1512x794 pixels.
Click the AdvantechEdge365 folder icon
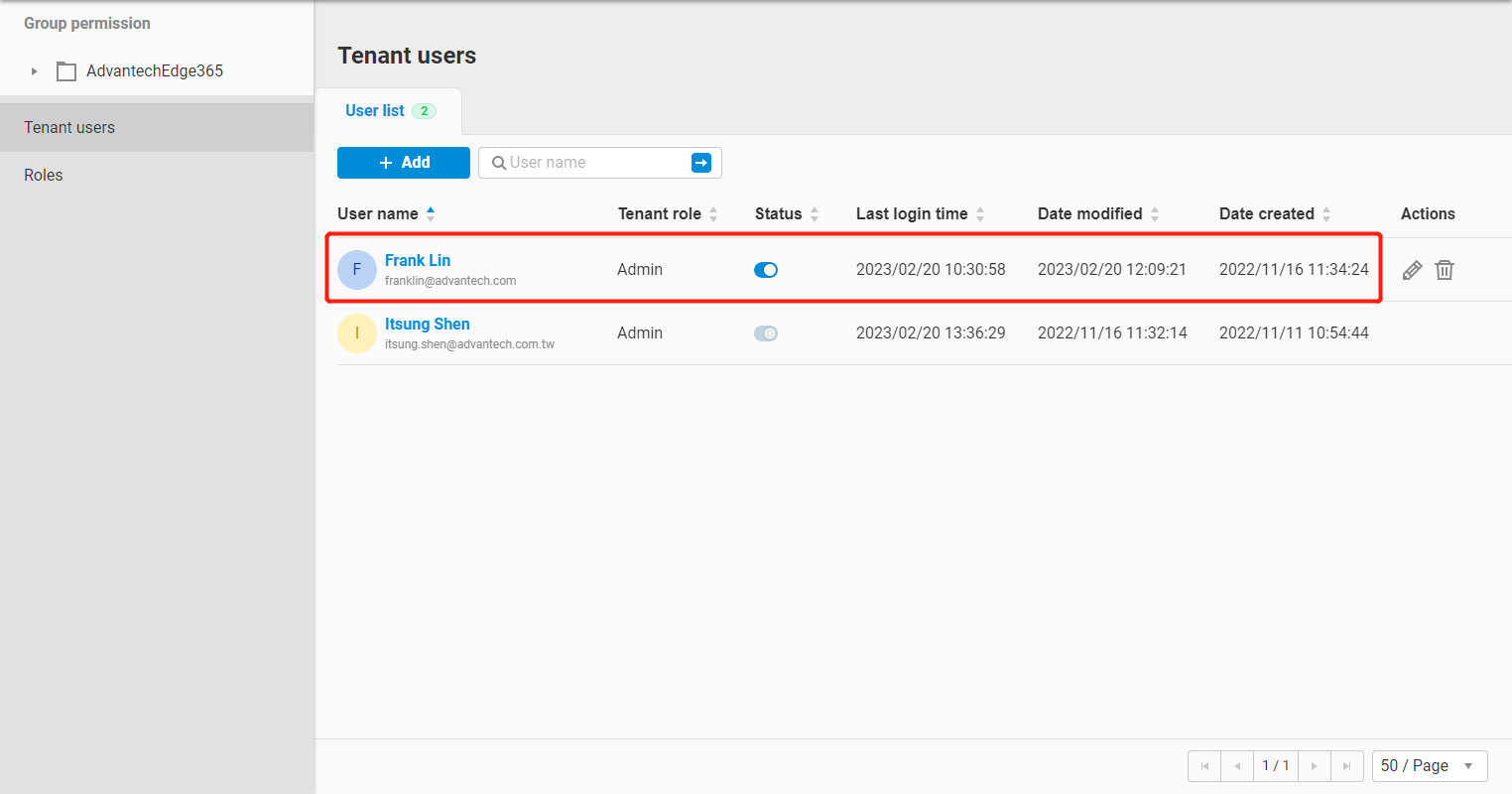tap(66, 71)
